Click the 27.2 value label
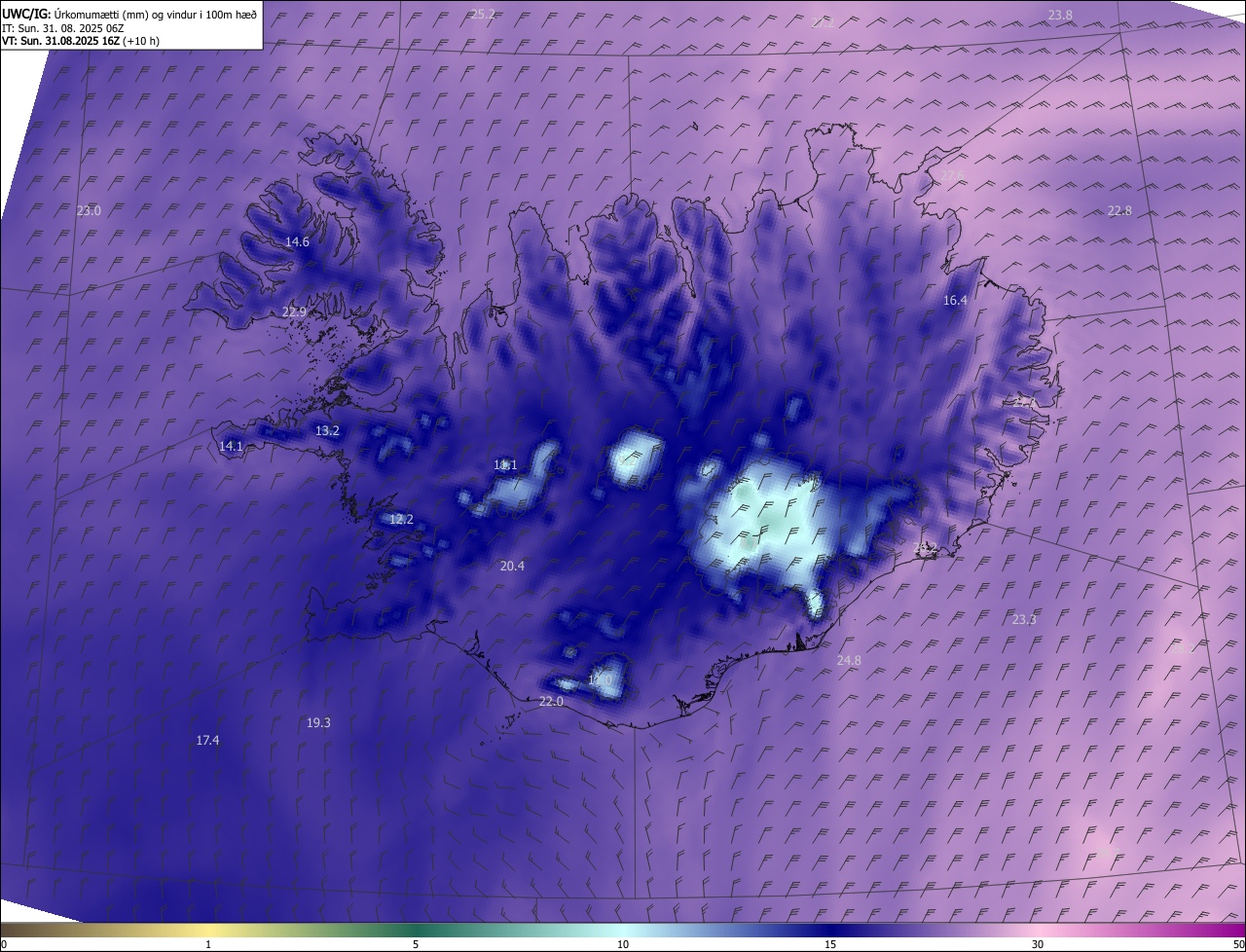Screen dimensions: 1246x952 [x=823, y=22]
